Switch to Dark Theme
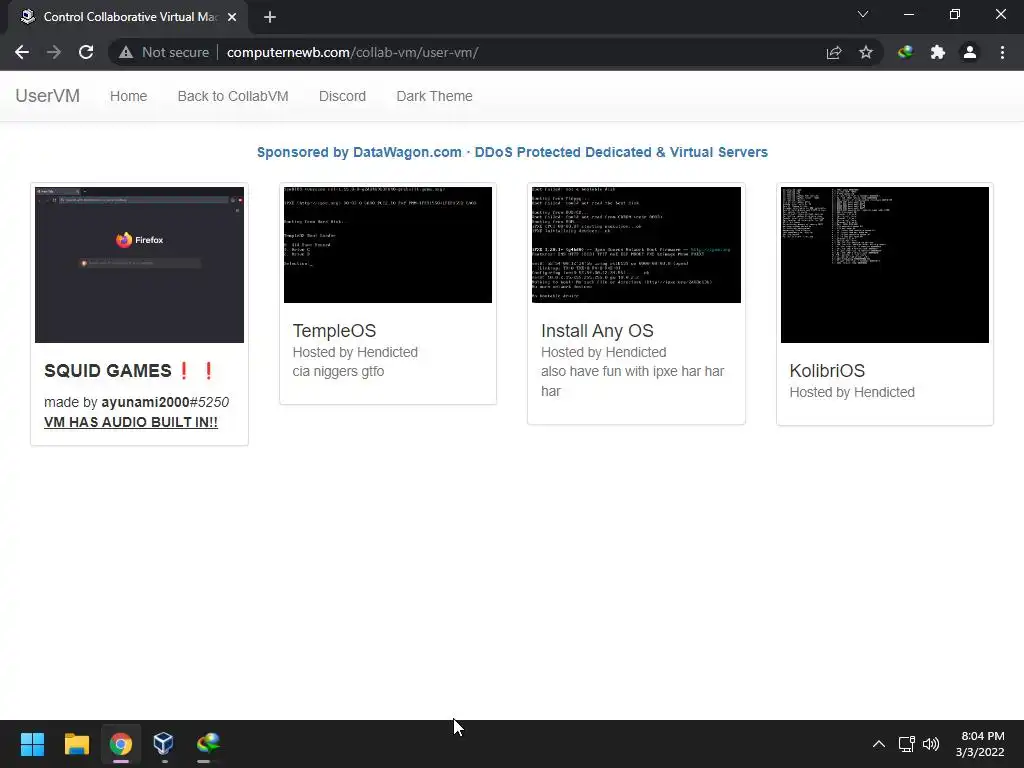 [x=434, y=96]
